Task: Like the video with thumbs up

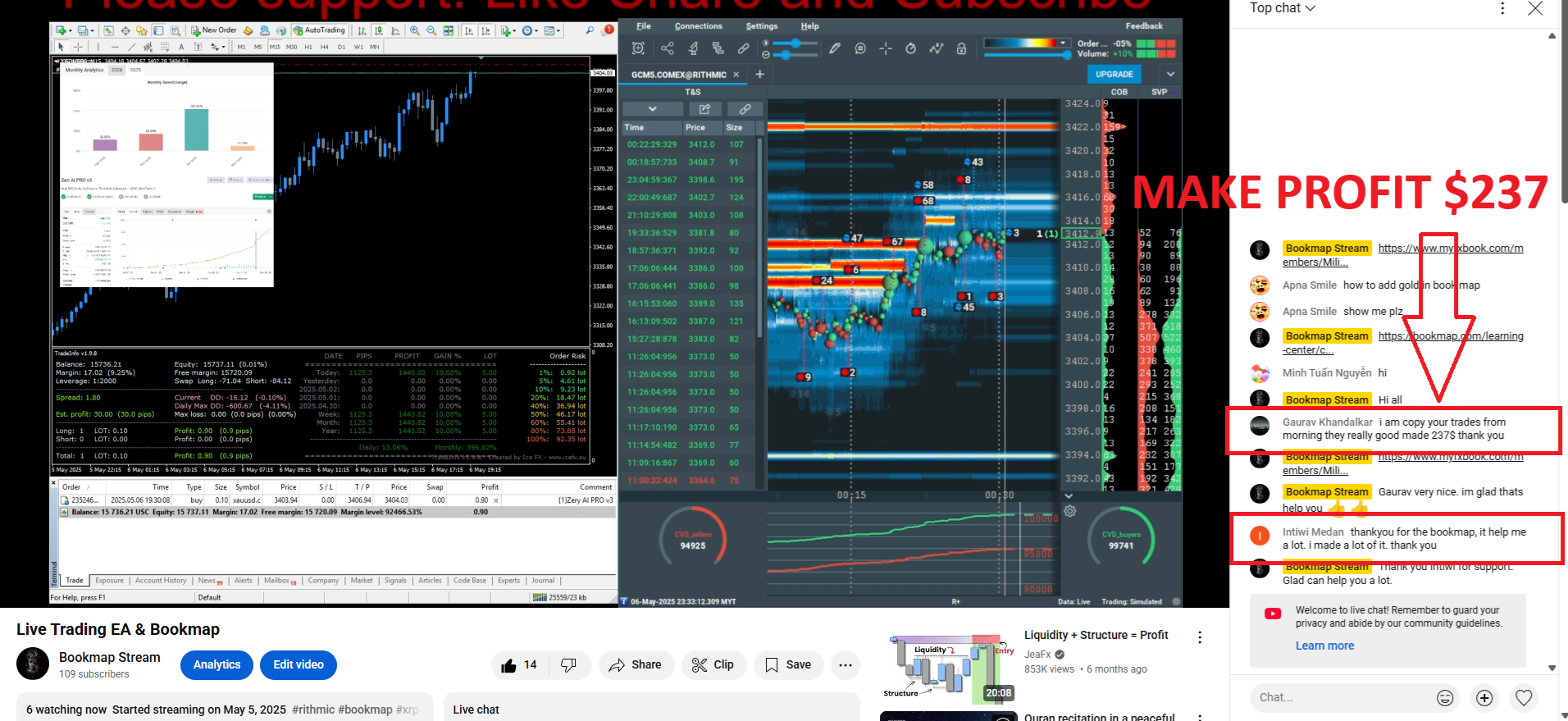Action: [x=519, y=664]
